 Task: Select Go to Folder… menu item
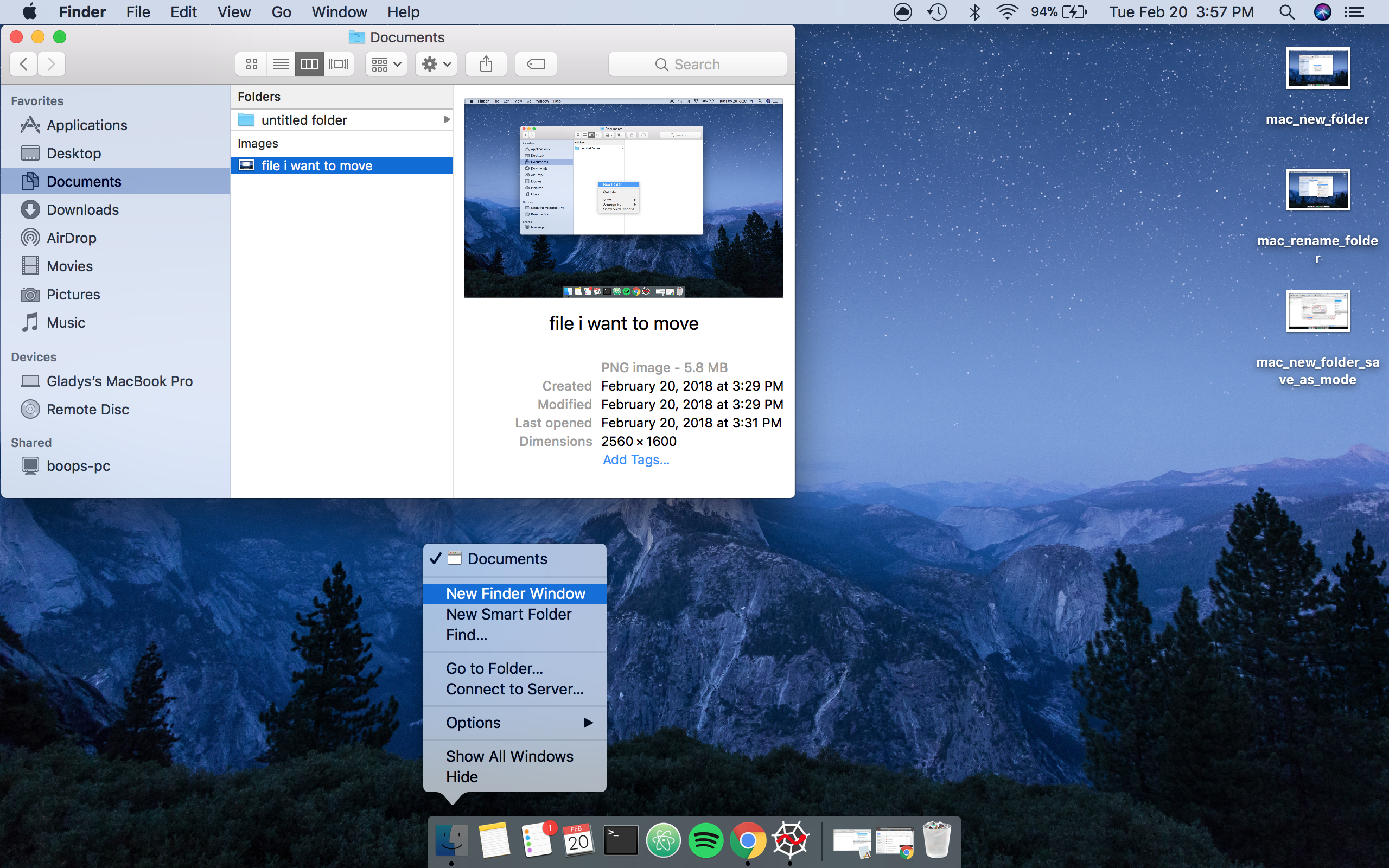(x=515, y=668)
